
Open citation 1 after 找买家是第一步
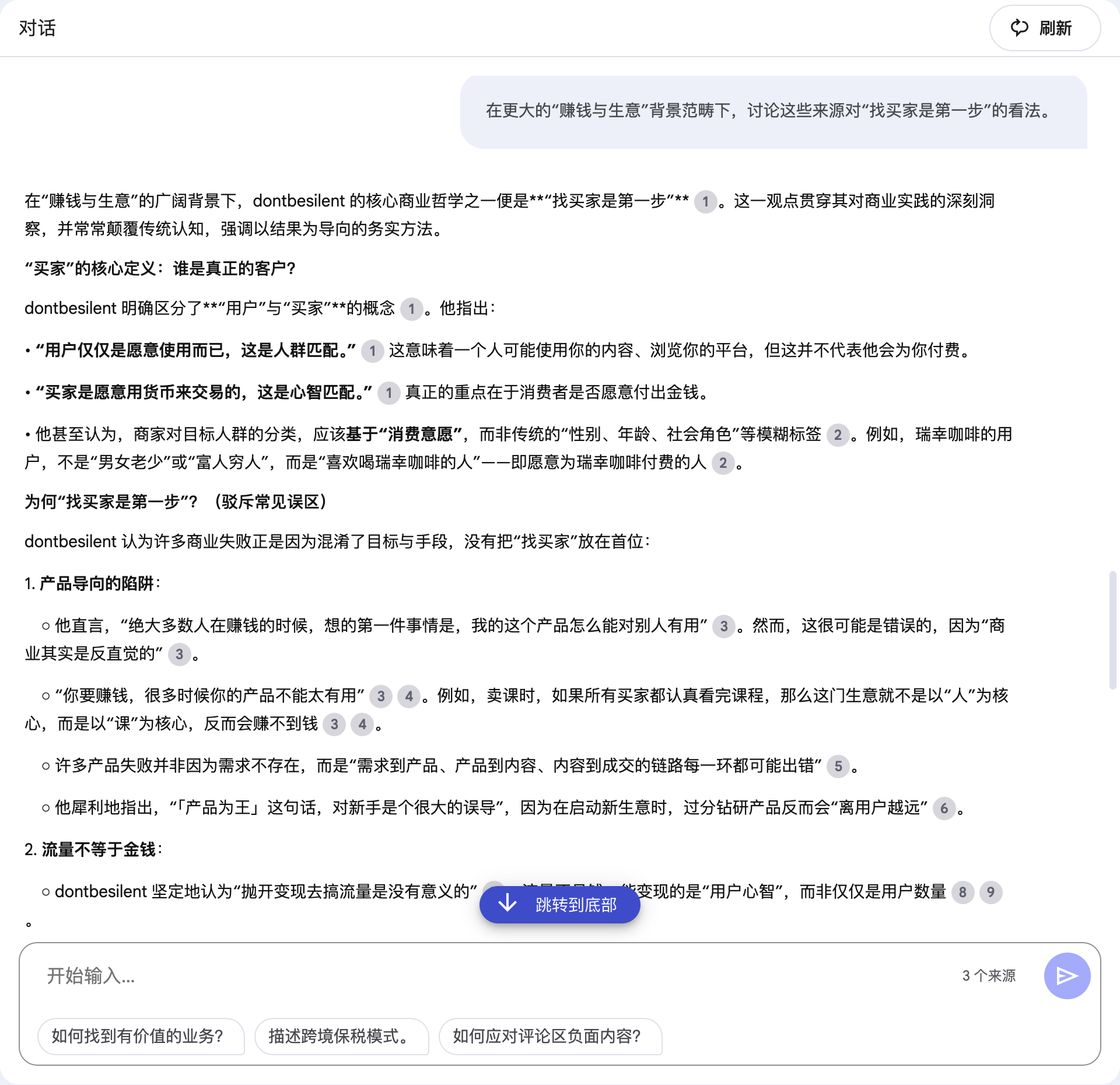[x=705, y=202]
